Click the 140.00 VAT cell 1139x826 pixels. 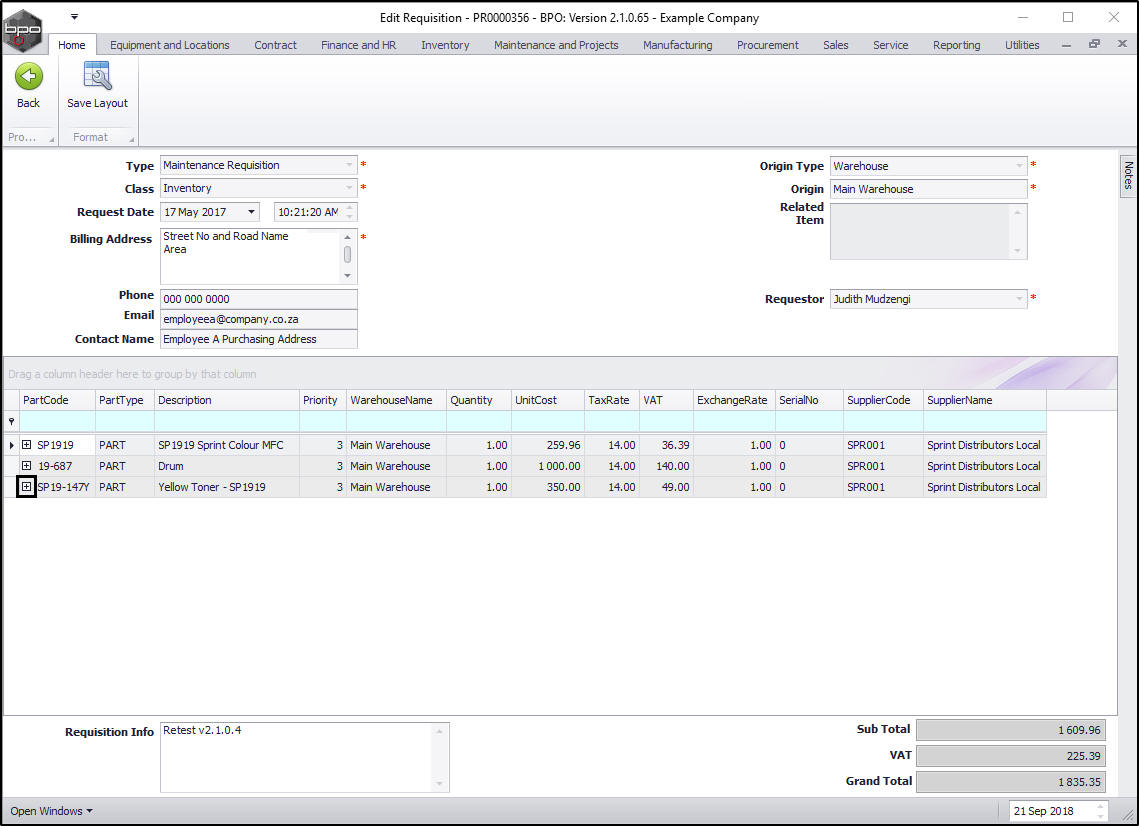(666, 466)
